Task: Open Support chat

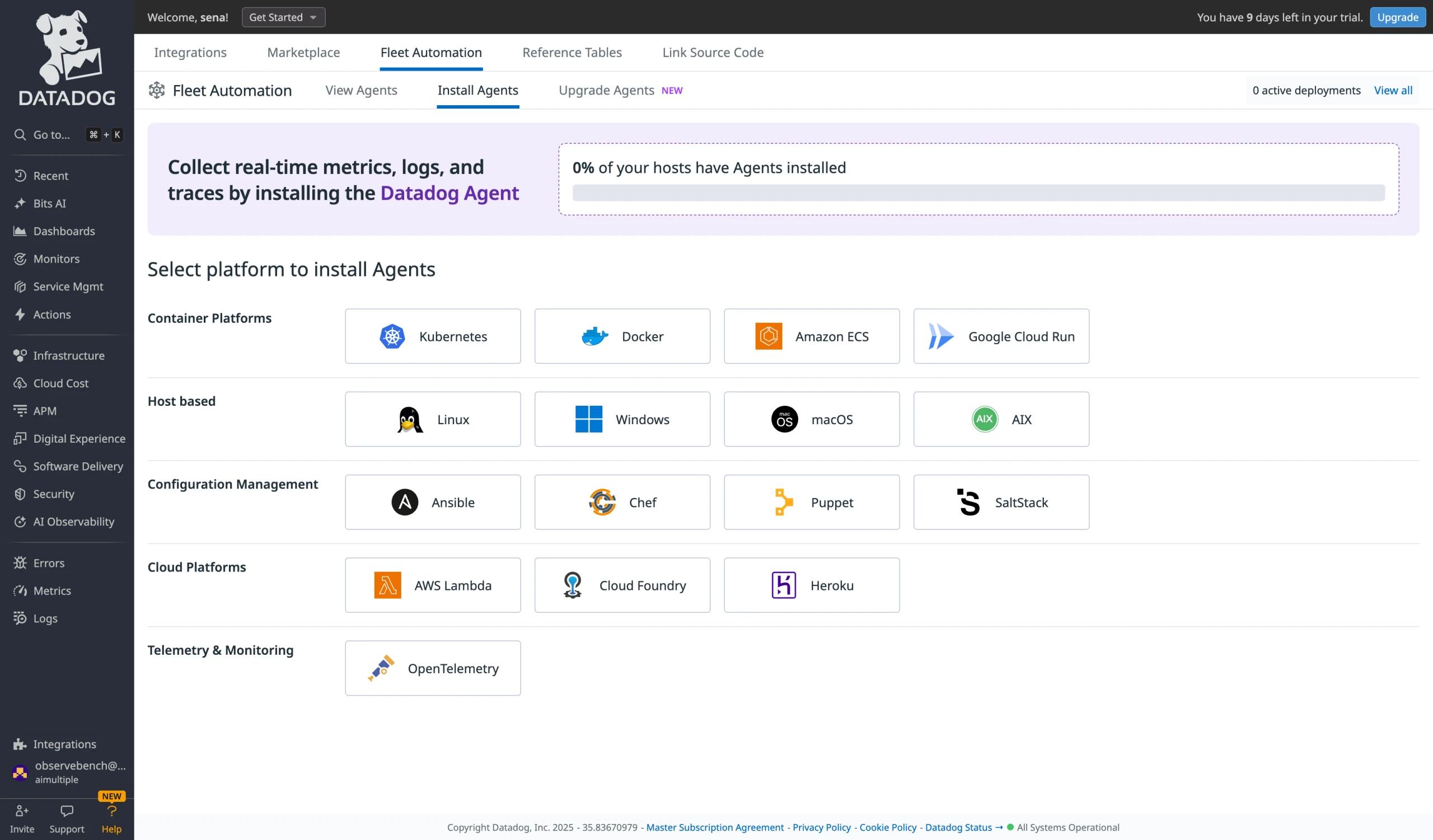Action: (x=67, y=818)
